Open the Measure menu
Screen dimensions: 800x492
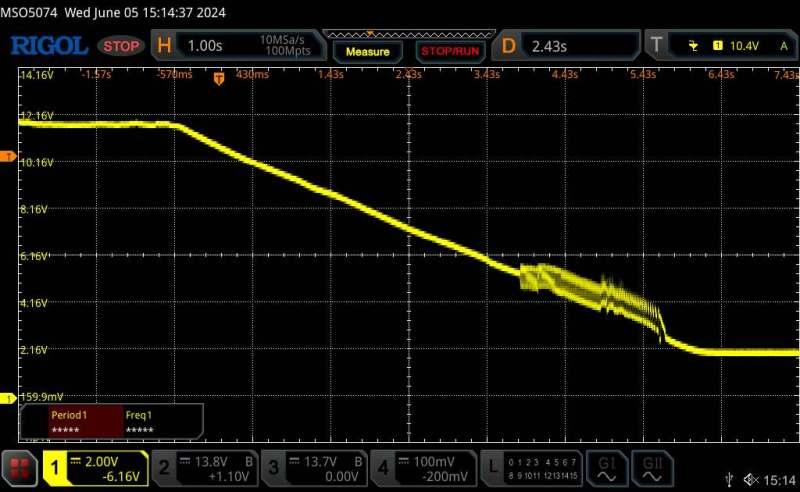click(366, 50)
